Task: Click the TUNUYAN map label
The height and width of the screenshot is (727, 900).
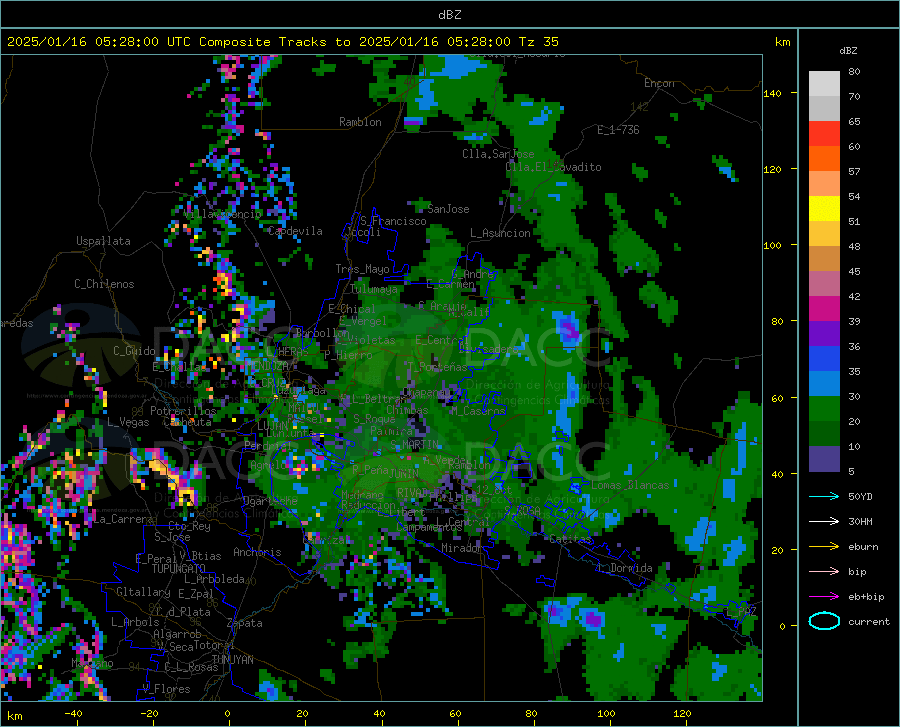Action: (232, 660)
